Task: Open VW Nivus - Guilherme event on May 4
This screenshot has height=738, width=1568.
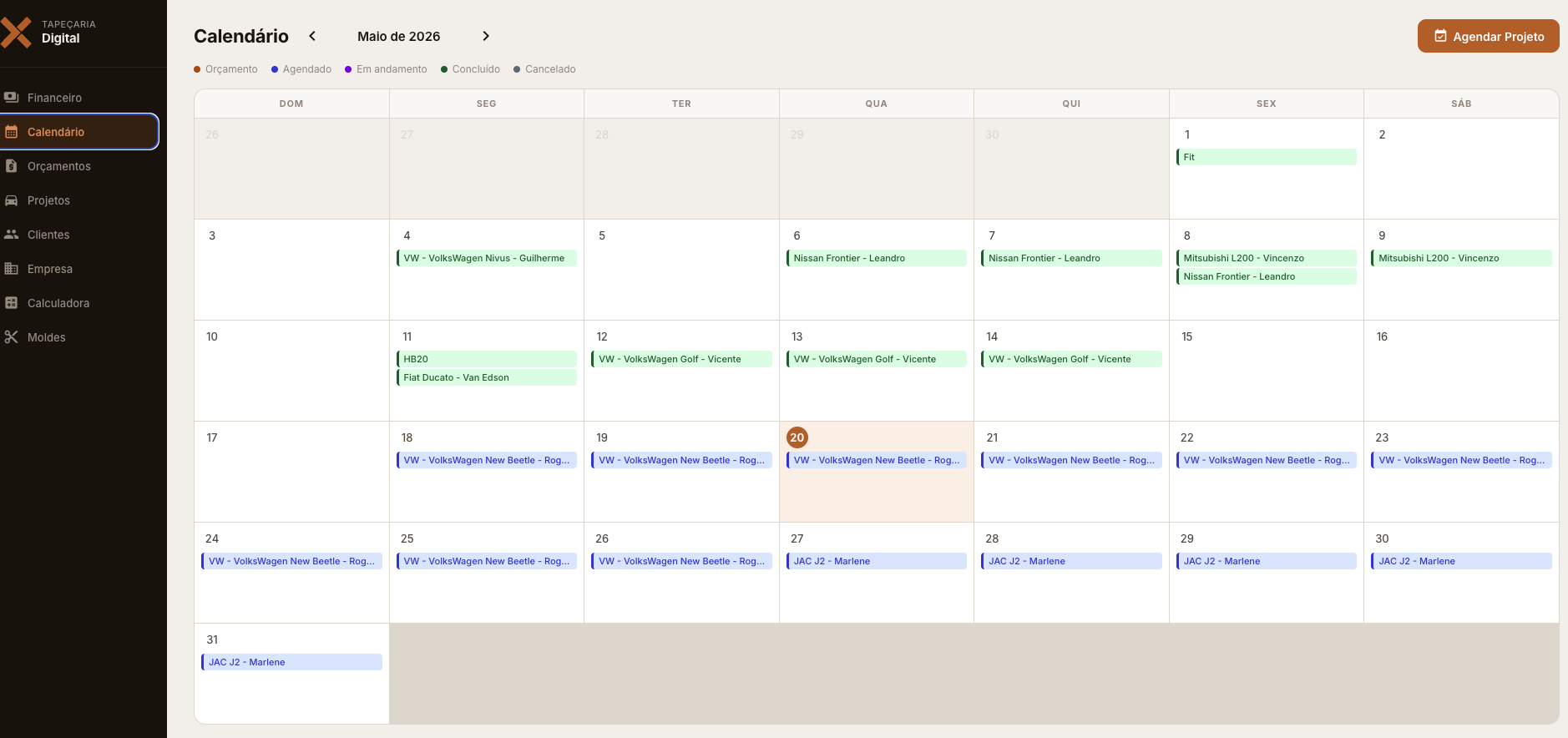Action: (x=486, y=258)
